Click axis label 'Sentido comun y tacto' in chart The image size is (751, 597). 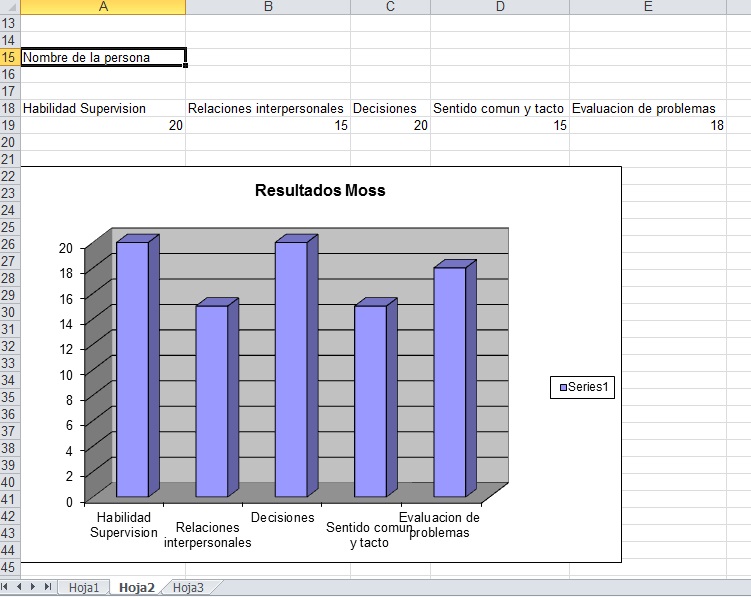pos(369,535)
